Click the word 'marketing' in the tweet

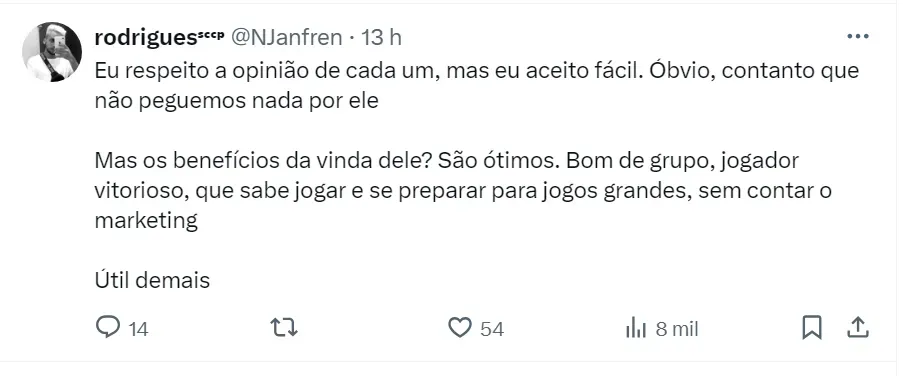point(146,221)
